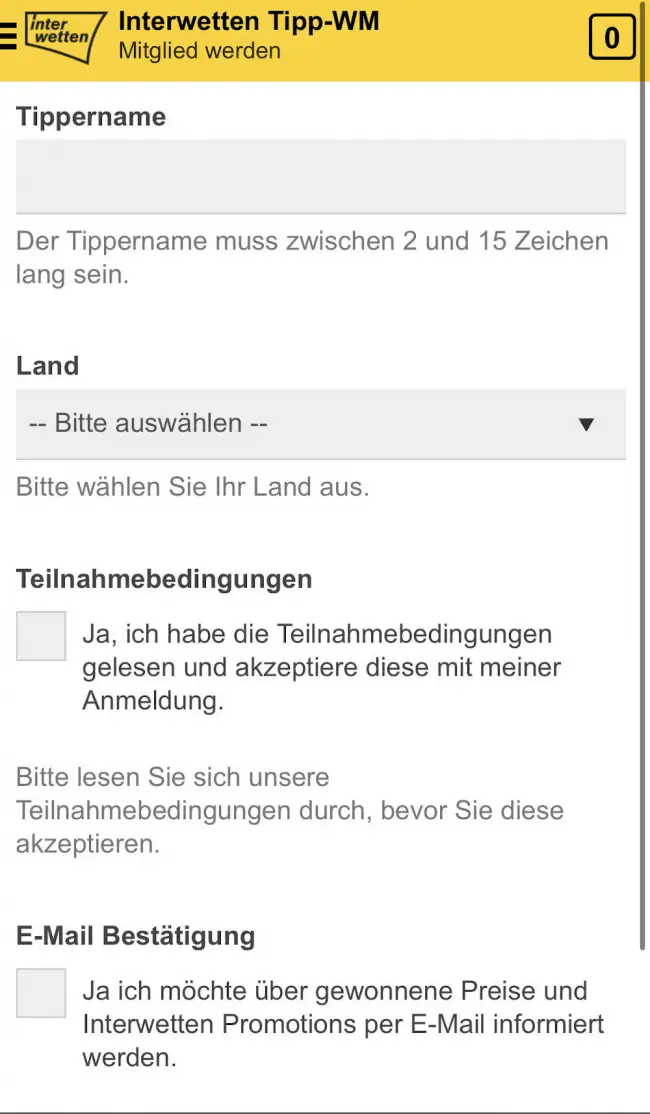
Task: Click the Tippername field label
Action: [91, 117]
